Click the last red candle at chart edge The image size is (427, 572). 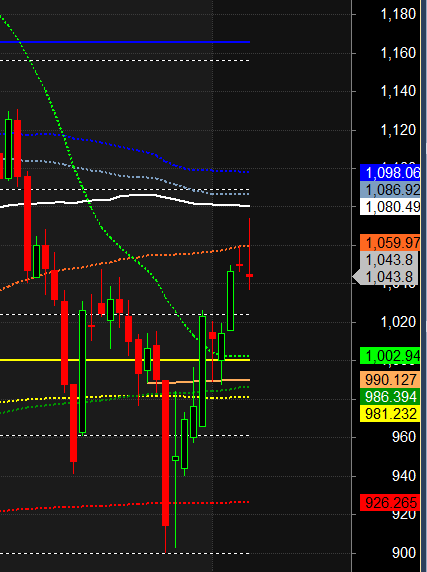249,275
